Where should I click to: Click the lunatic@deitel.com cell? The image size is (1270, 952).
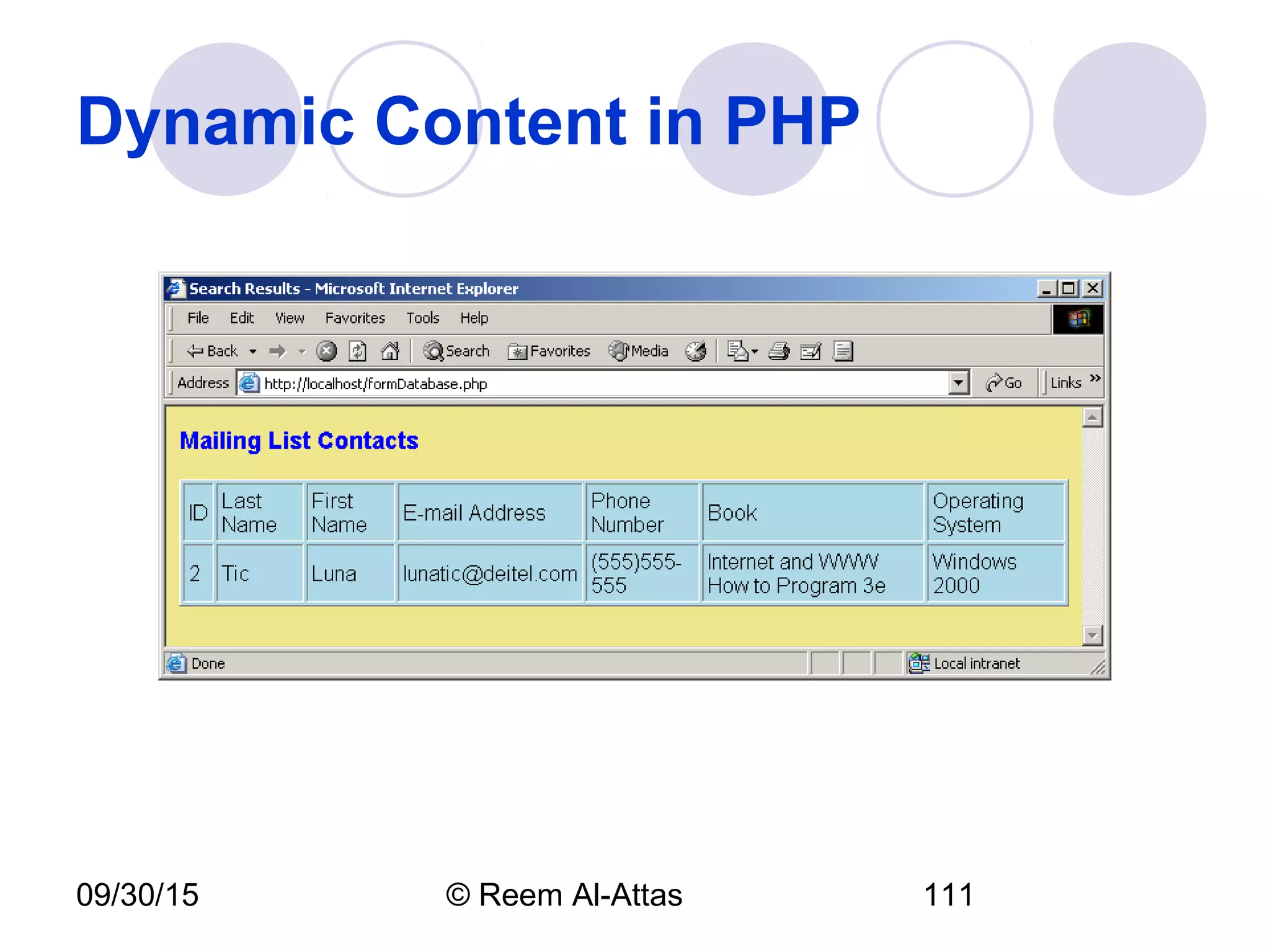coord(491,573)
